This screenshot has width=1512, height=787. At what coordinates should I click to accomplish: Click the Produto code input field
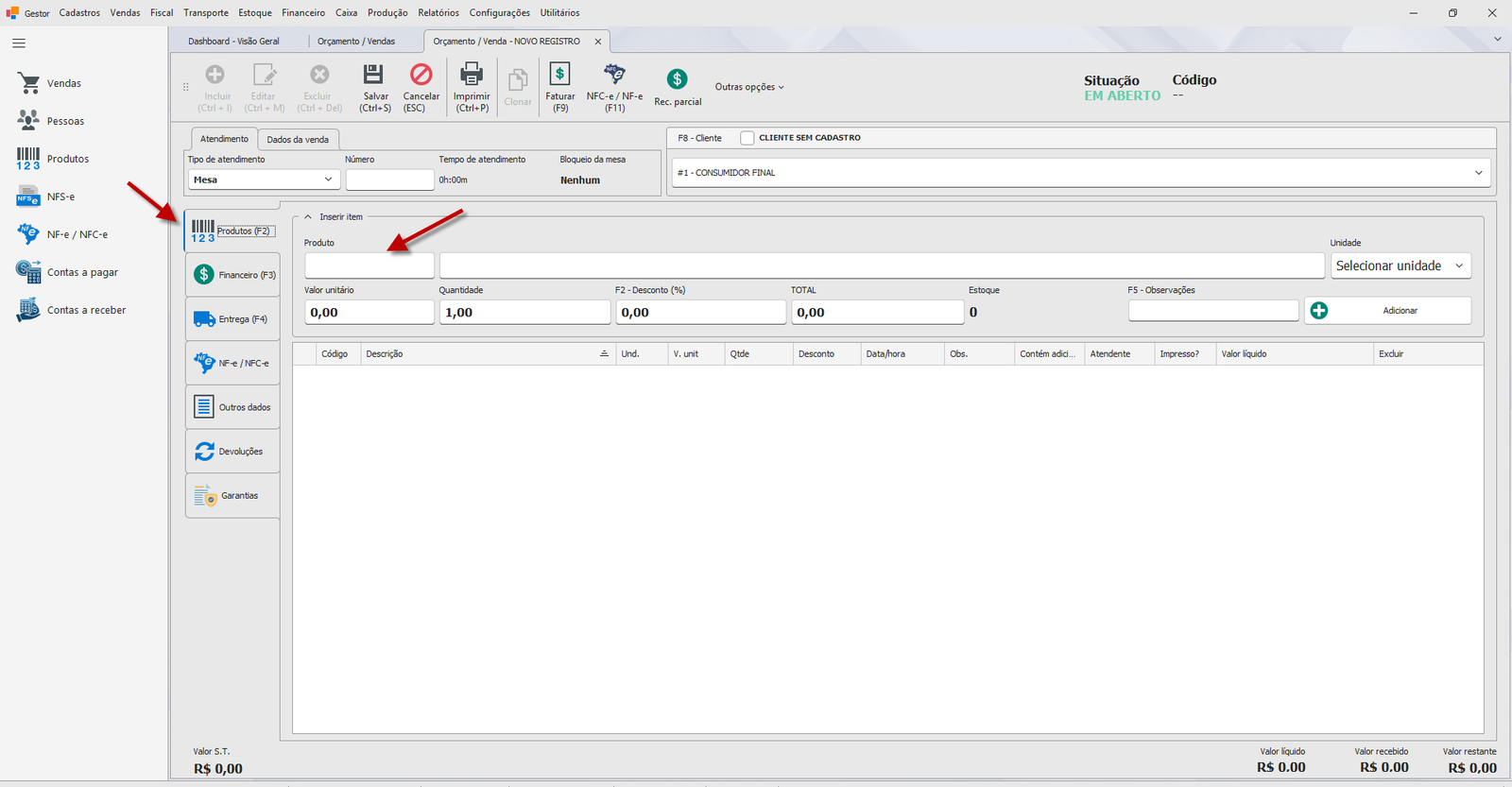tap(369, 265)
